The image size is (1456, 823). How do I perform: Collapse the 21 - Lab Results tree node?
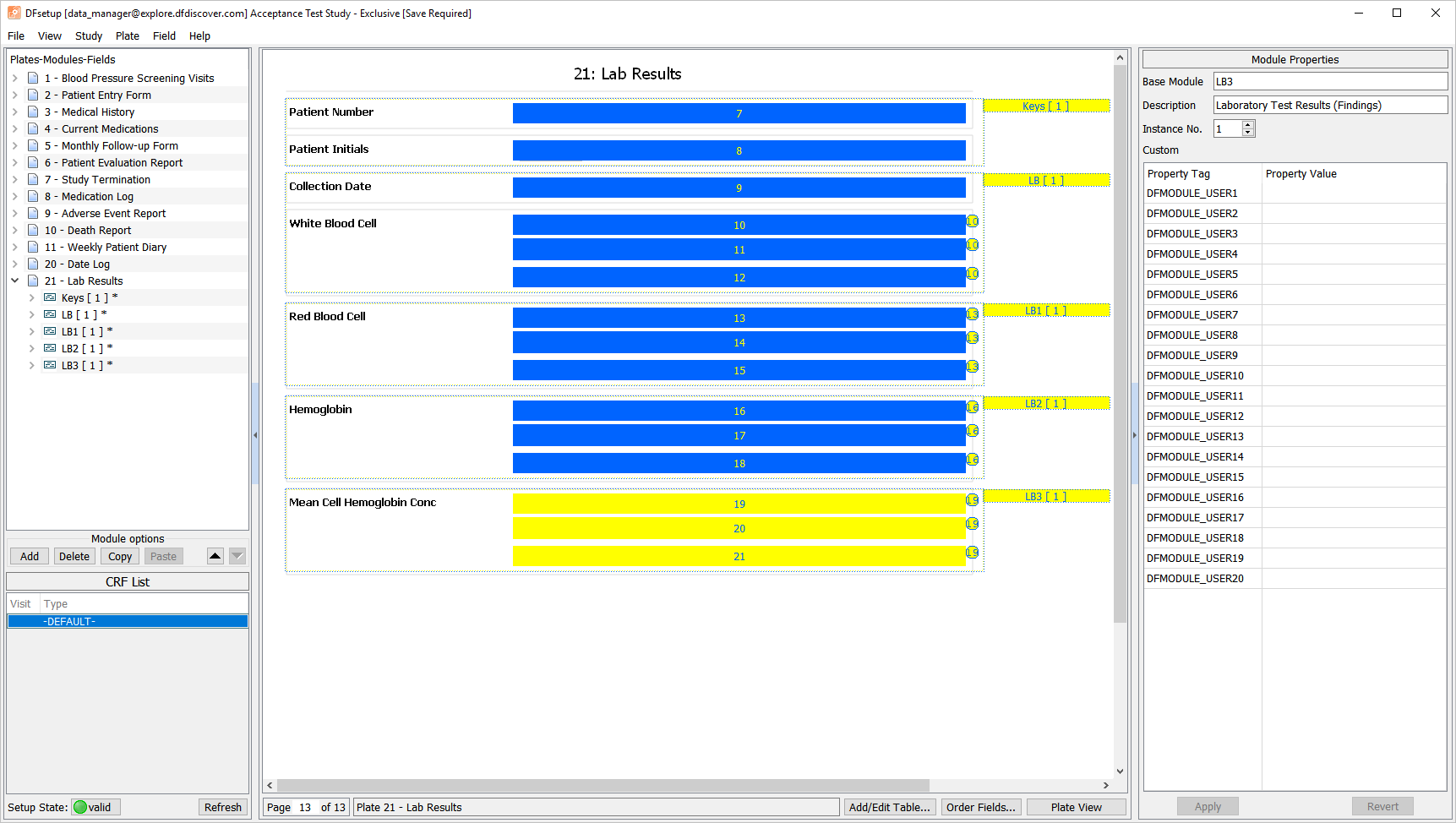click(15, 281)
